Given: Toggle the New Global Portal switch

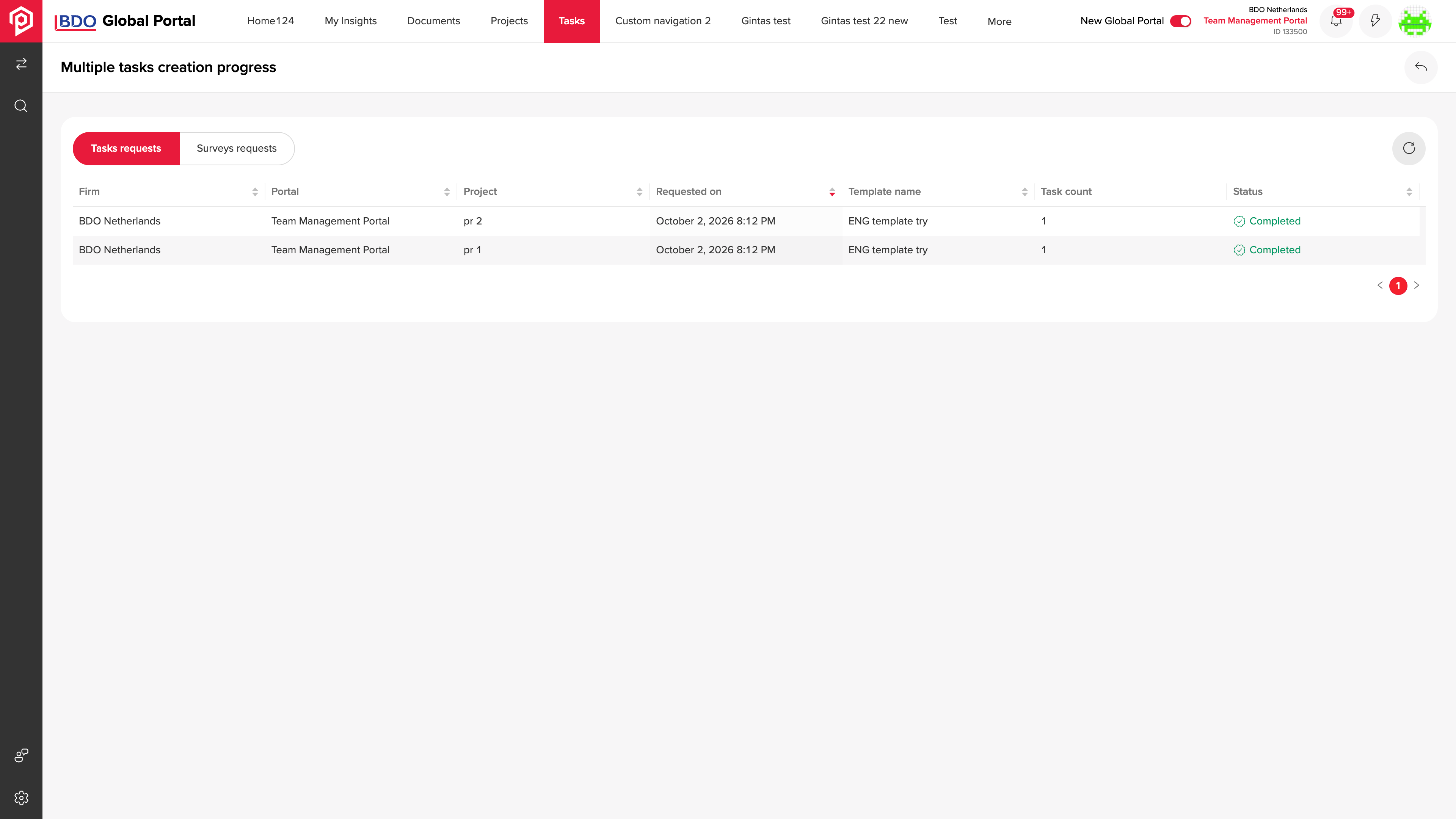Looking at the screenshot, I should point(1180,21).
